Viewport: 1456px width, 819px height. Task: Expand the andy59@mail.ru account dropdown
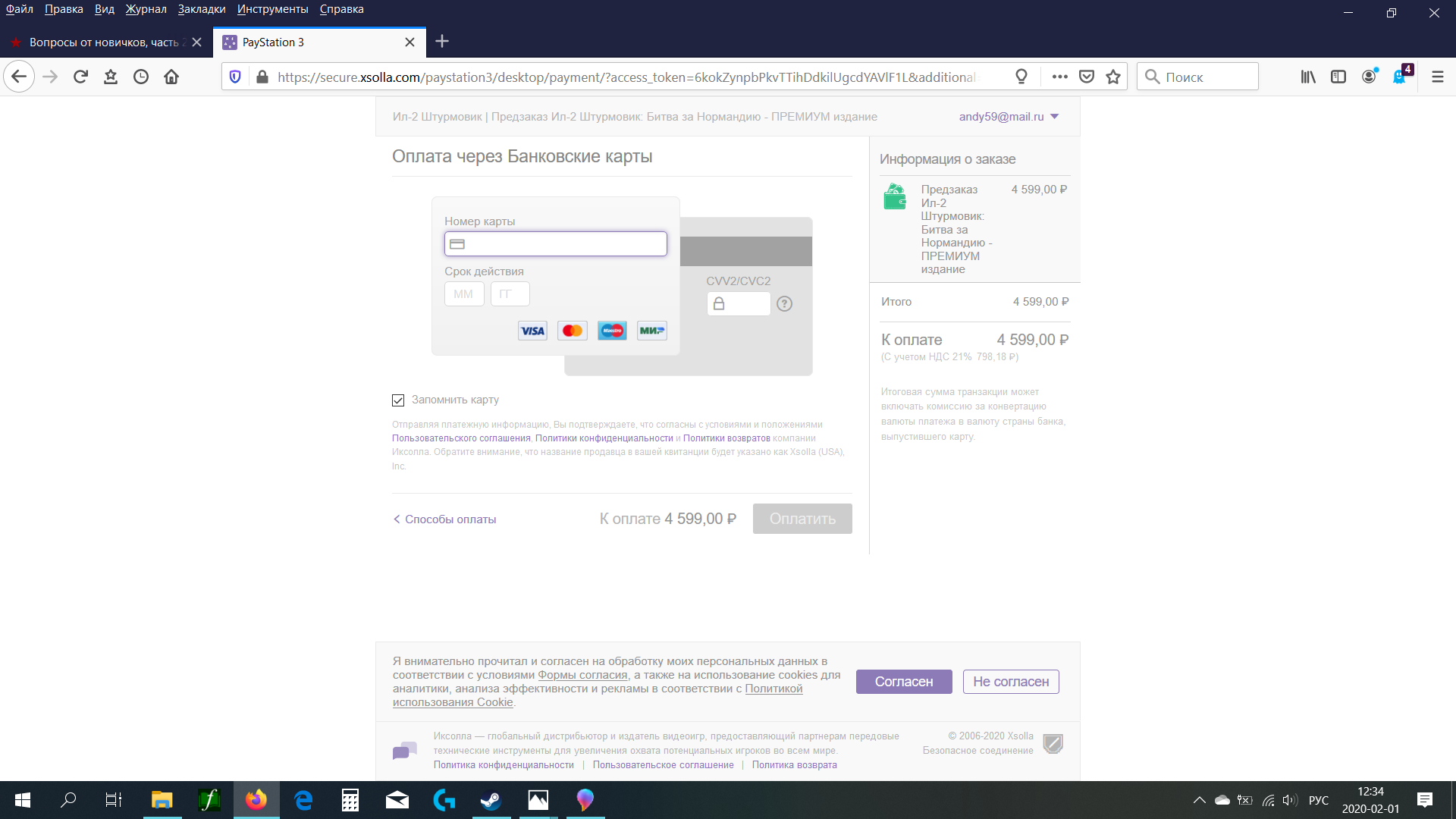pos(1054,117)
